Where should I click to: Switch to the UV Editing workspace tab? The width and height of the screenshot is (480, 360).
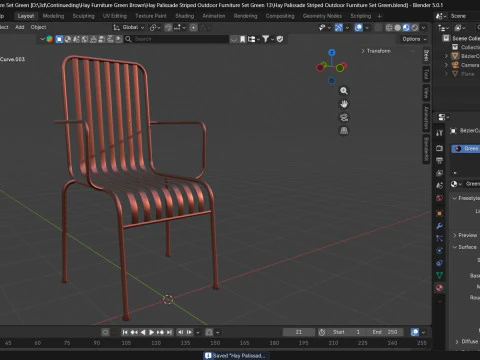[x=115, y=16]
